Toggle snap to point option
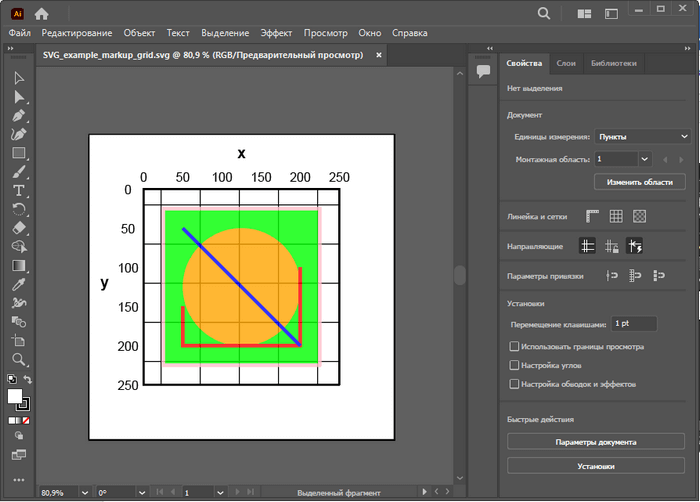The width and height of the screenshot is (700, 502). pos(612,276)
